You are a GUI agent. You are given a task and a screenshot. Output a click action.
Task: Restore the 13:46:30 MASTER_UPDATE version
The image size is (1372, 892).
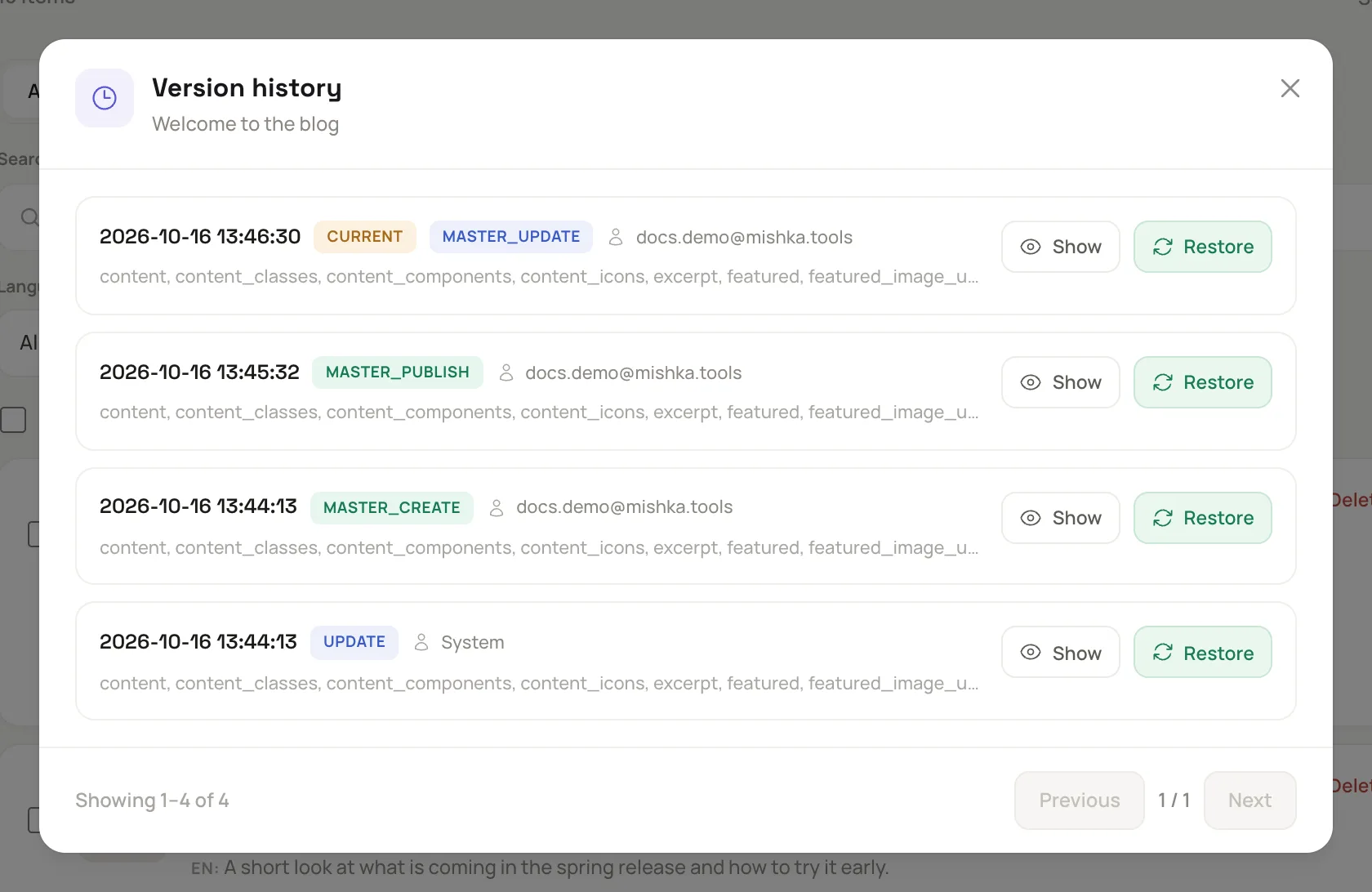pos(1203,247)
